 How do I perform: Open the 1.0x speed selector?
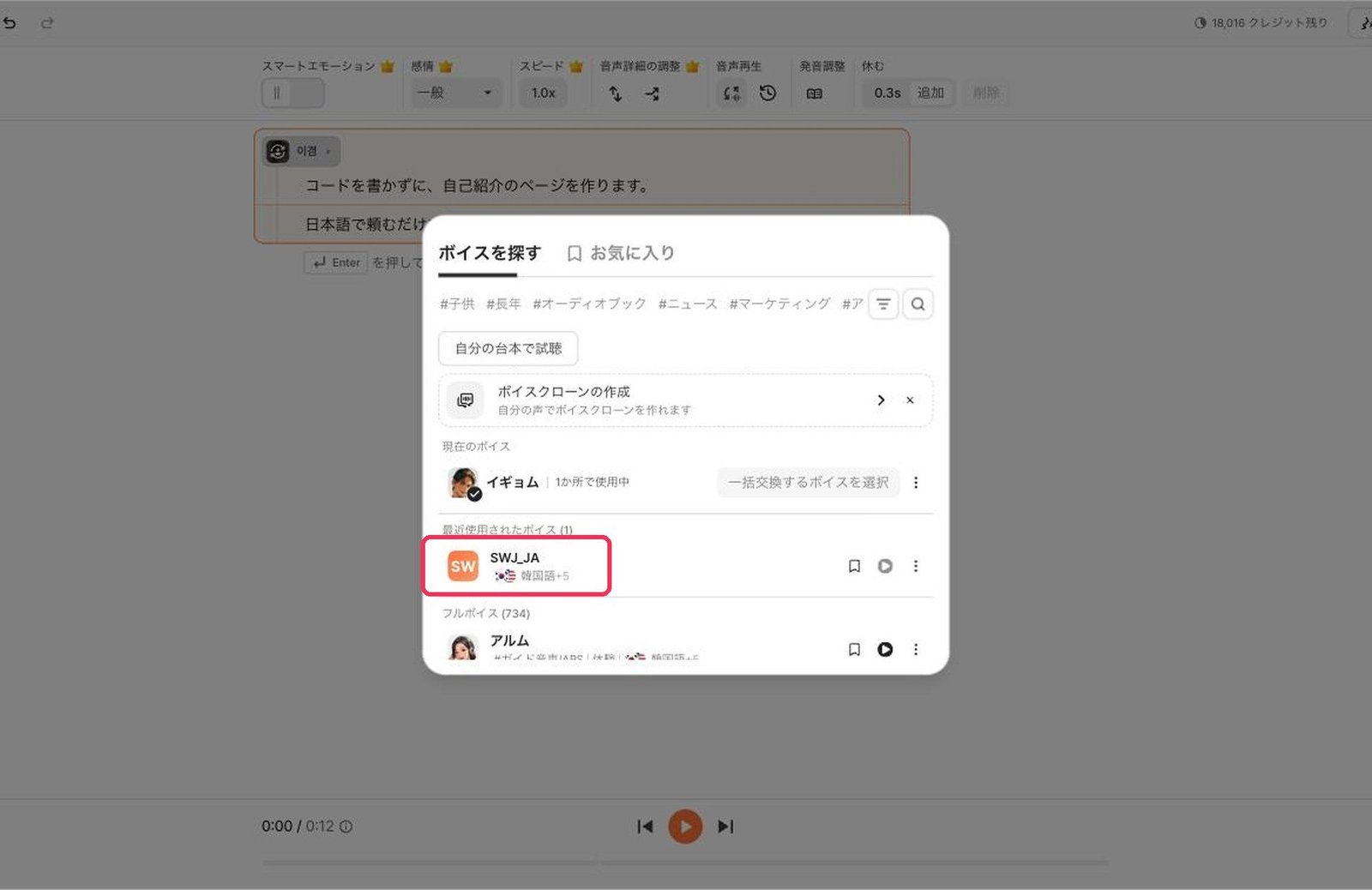[543, 93]
